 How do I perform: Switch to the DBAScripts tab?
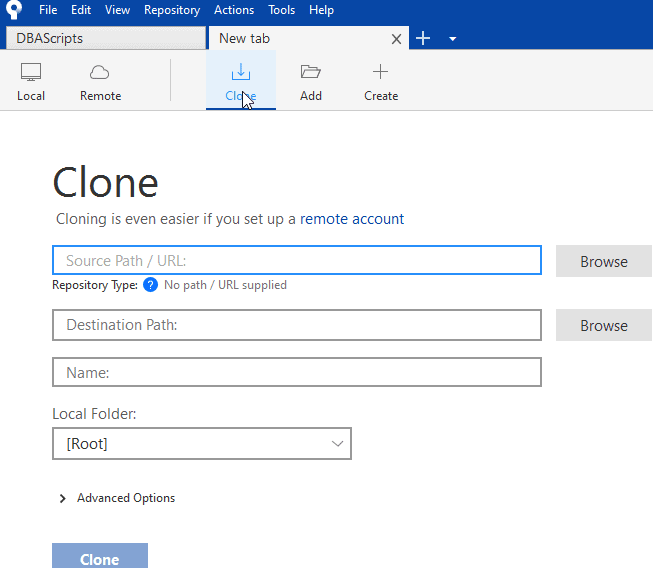(x=104, y=38)
